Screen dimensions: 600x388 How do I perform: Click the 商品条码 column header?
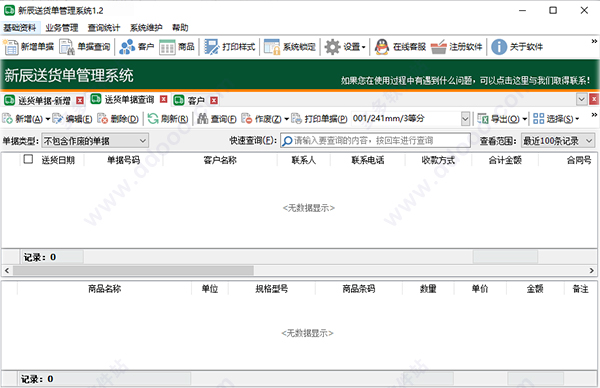point(359,289)
